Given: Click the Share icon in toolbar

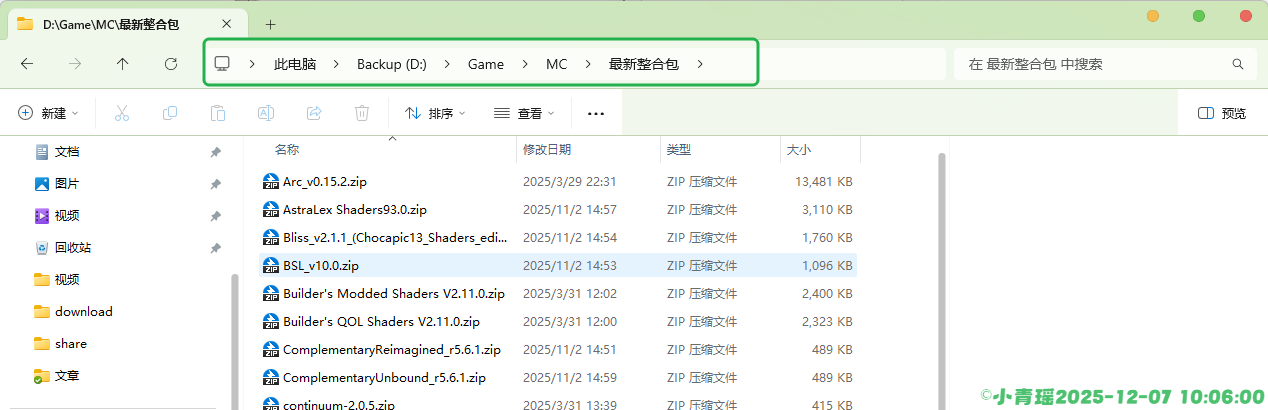Looking at the screenshot, I should click(314, 113).
